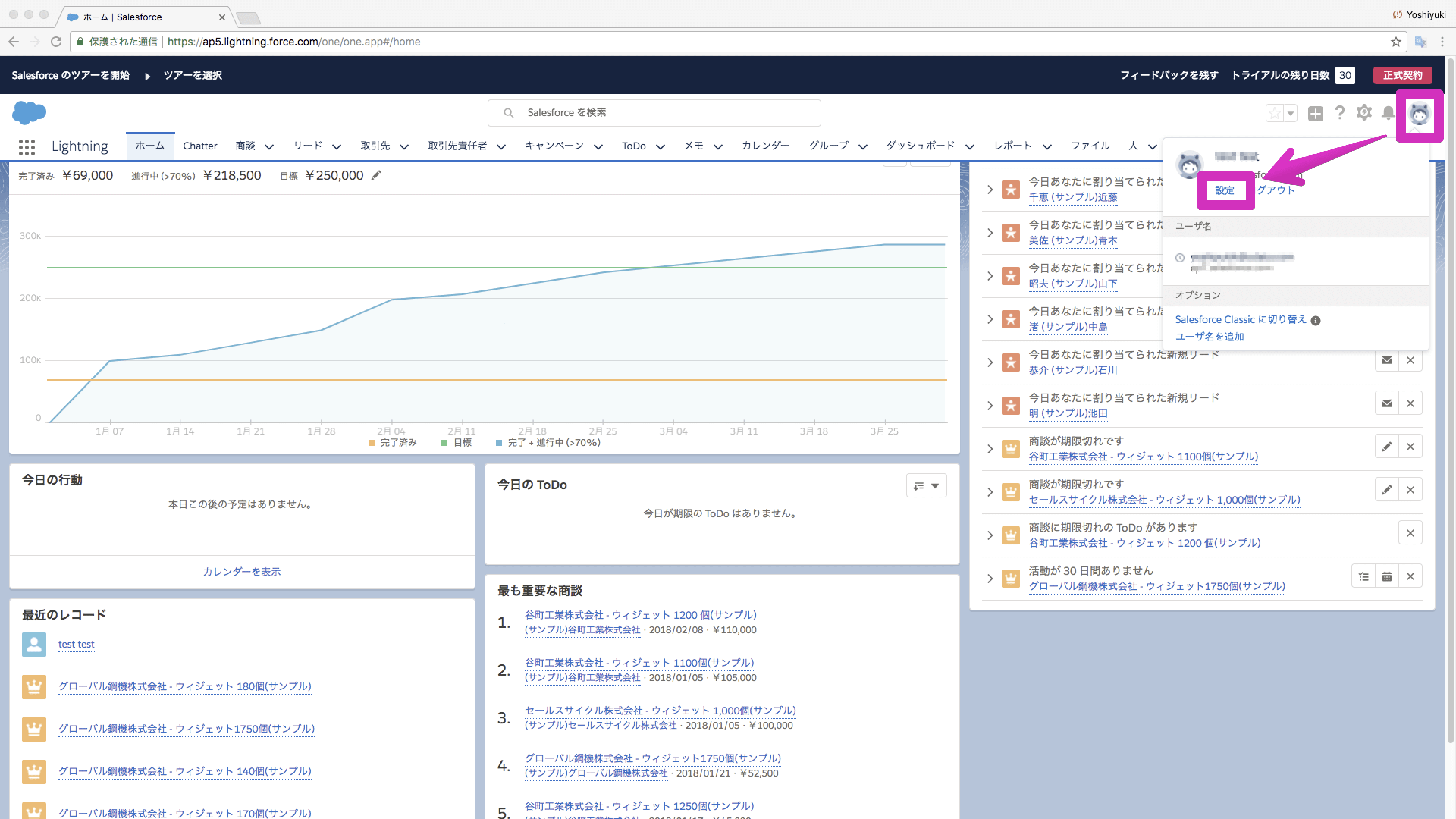This screenshot has height=819, width=1456.
Task: Click the Salesforce を検索 search field
Action: pos(654,113)
